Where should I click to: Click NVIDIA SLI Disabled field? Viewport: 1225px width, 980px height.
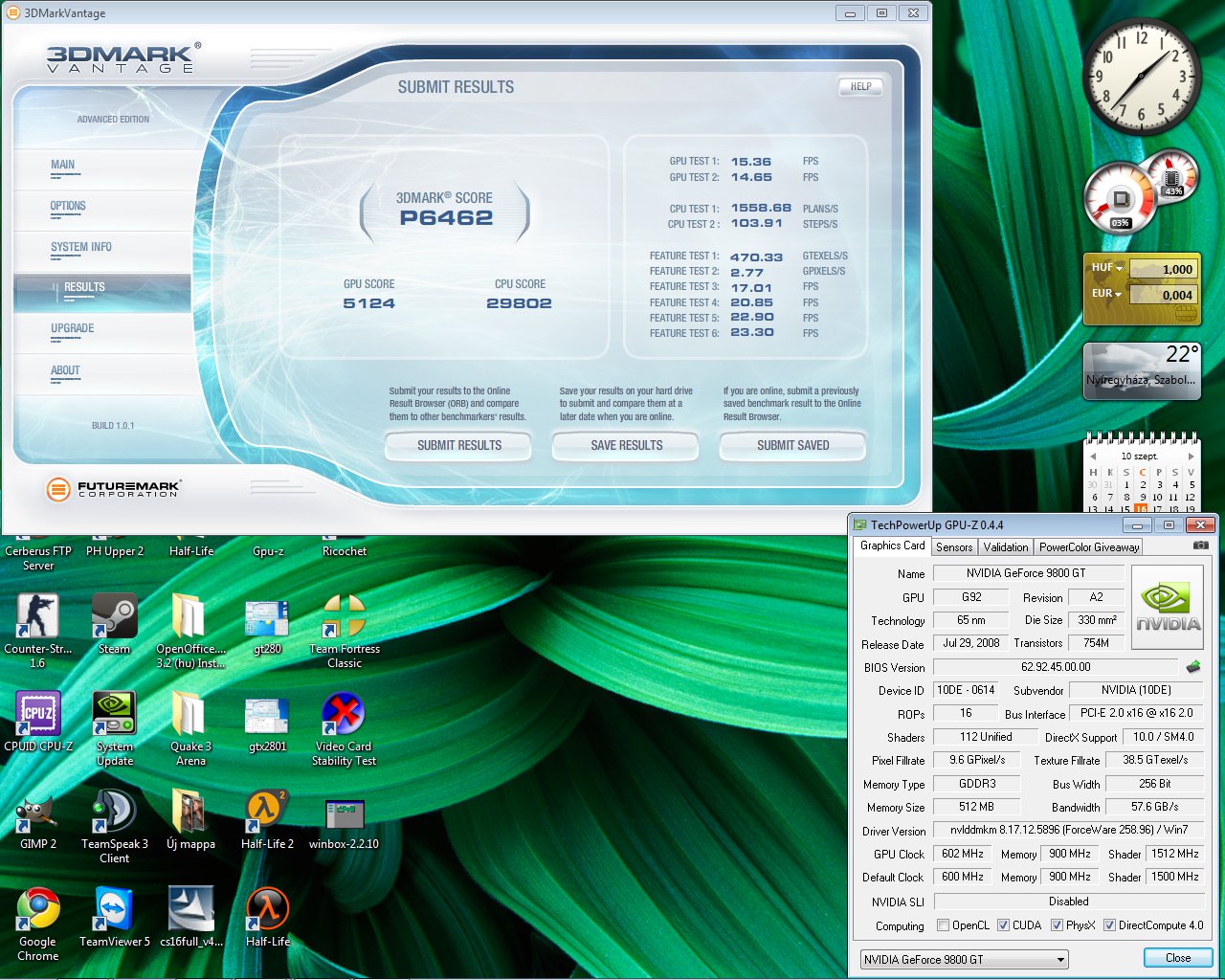click(x=1069, y=902)
